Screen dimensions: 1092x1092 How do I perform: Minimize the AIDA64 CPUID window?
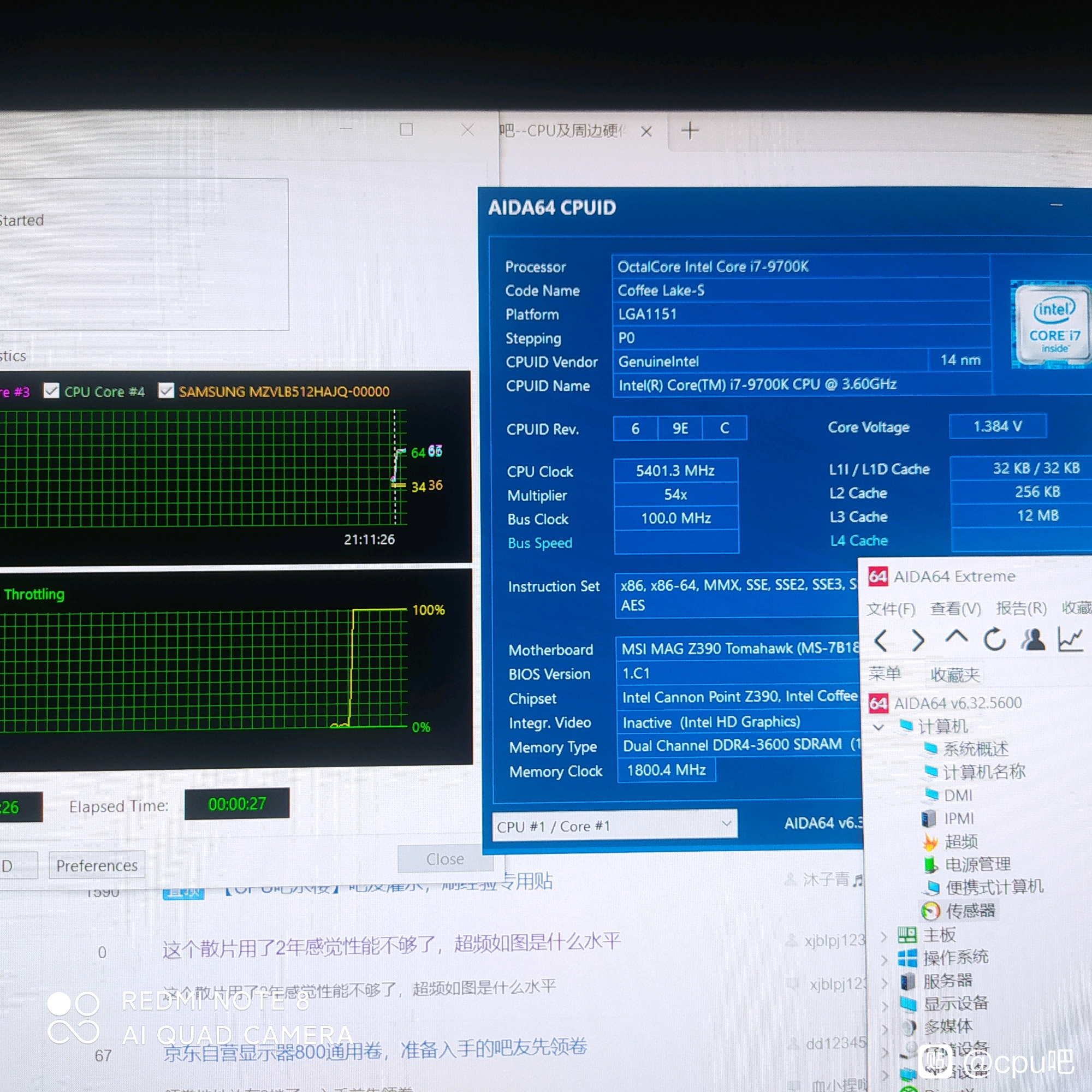point(1057,205)
